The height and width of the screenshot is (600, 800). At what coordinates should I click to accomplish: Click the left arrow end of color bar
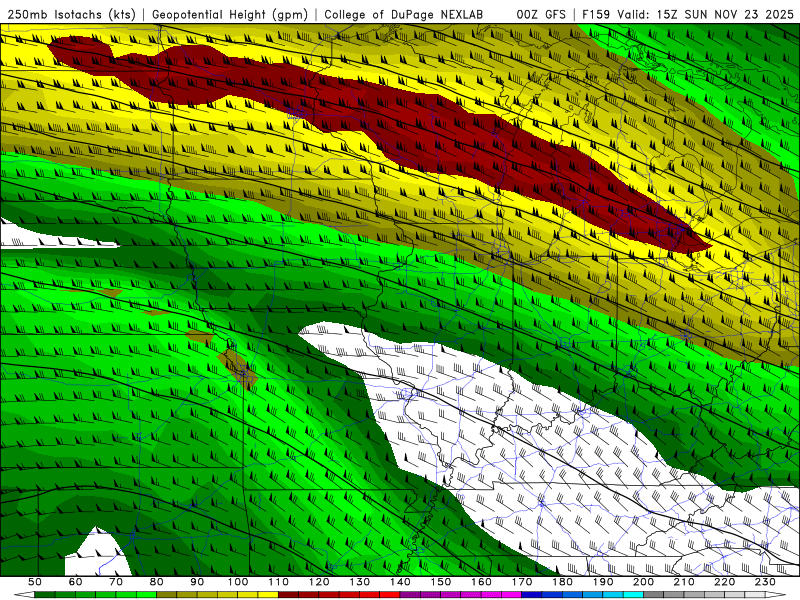(x=24, y=594)
